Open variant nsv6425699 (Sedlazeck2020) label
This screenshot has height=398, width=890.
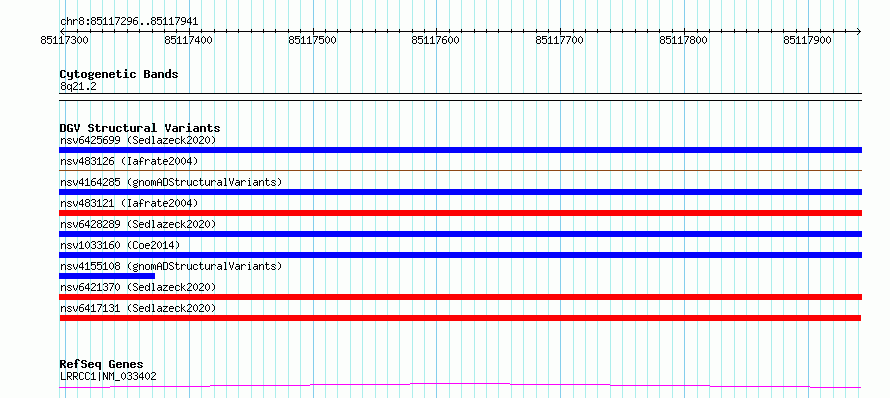click(138, 140)
